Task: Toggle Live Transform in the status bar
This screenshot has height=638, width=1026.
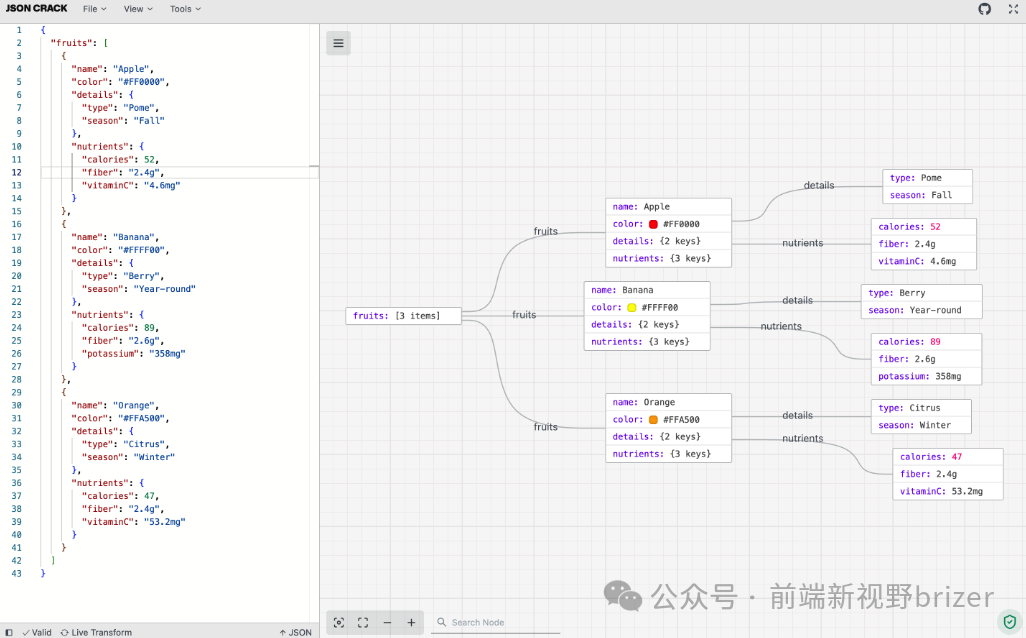Action: (x=96, y=632)
